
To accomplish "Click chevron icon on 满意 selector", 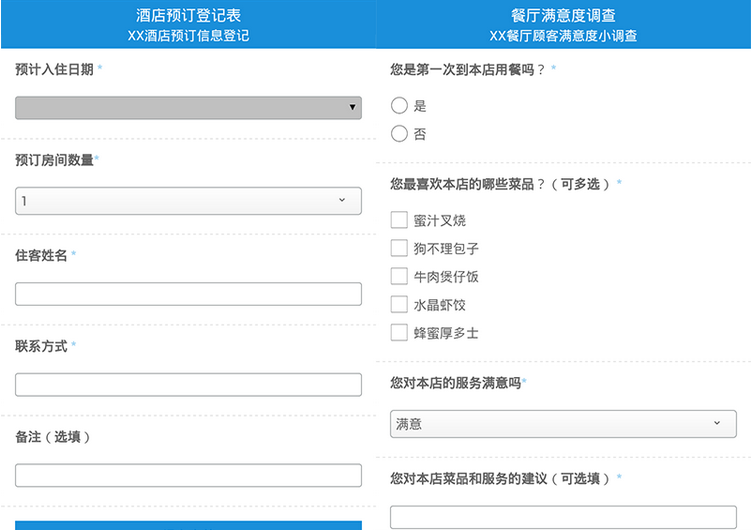I will coord(717,423).
